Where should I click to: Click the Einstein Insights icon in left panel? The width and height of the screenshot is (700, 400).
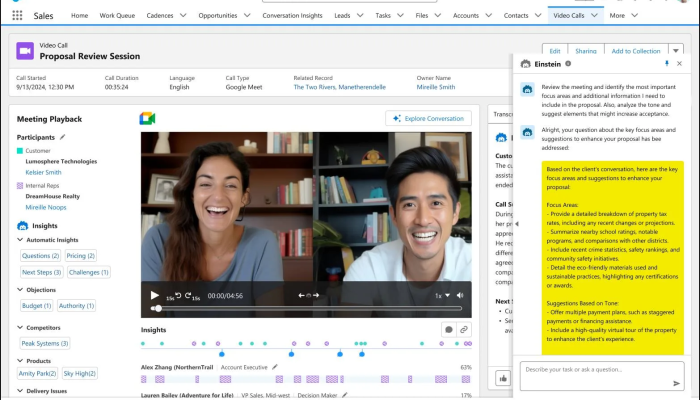(22, 225)
